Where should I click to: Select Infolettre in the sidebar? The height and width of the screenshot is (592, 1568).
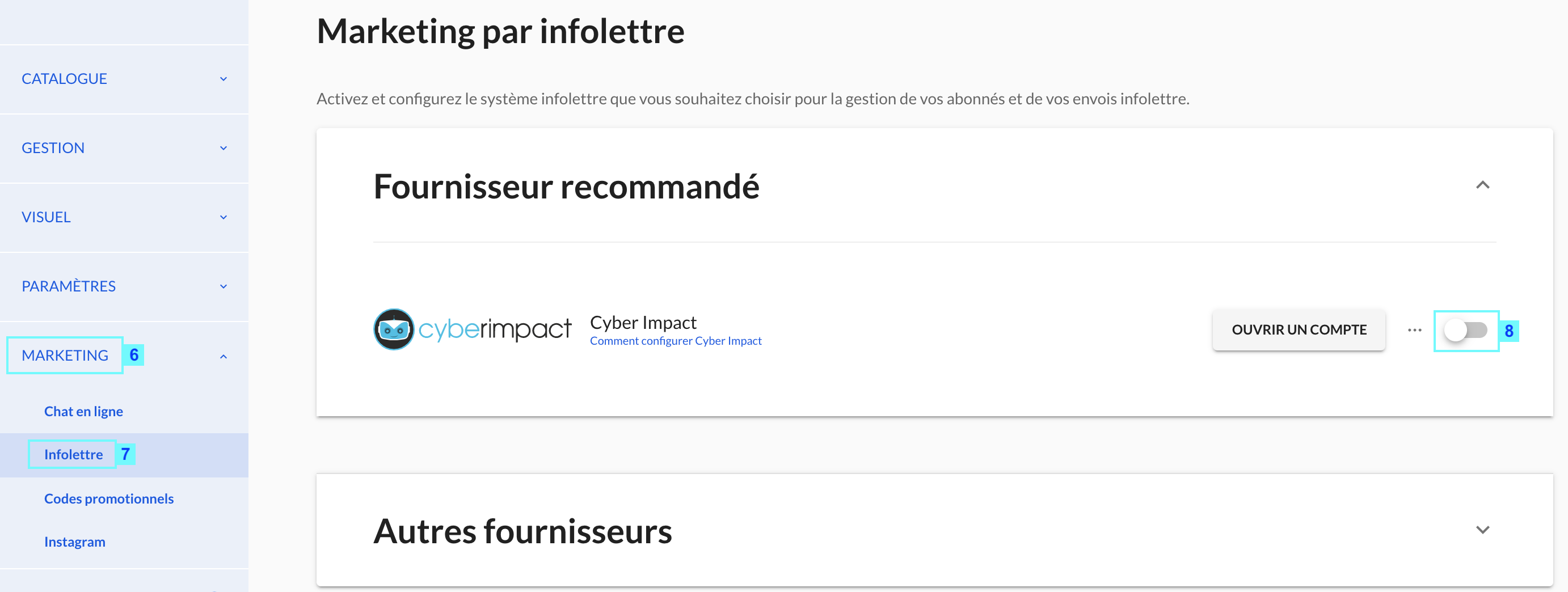(74, 455)
